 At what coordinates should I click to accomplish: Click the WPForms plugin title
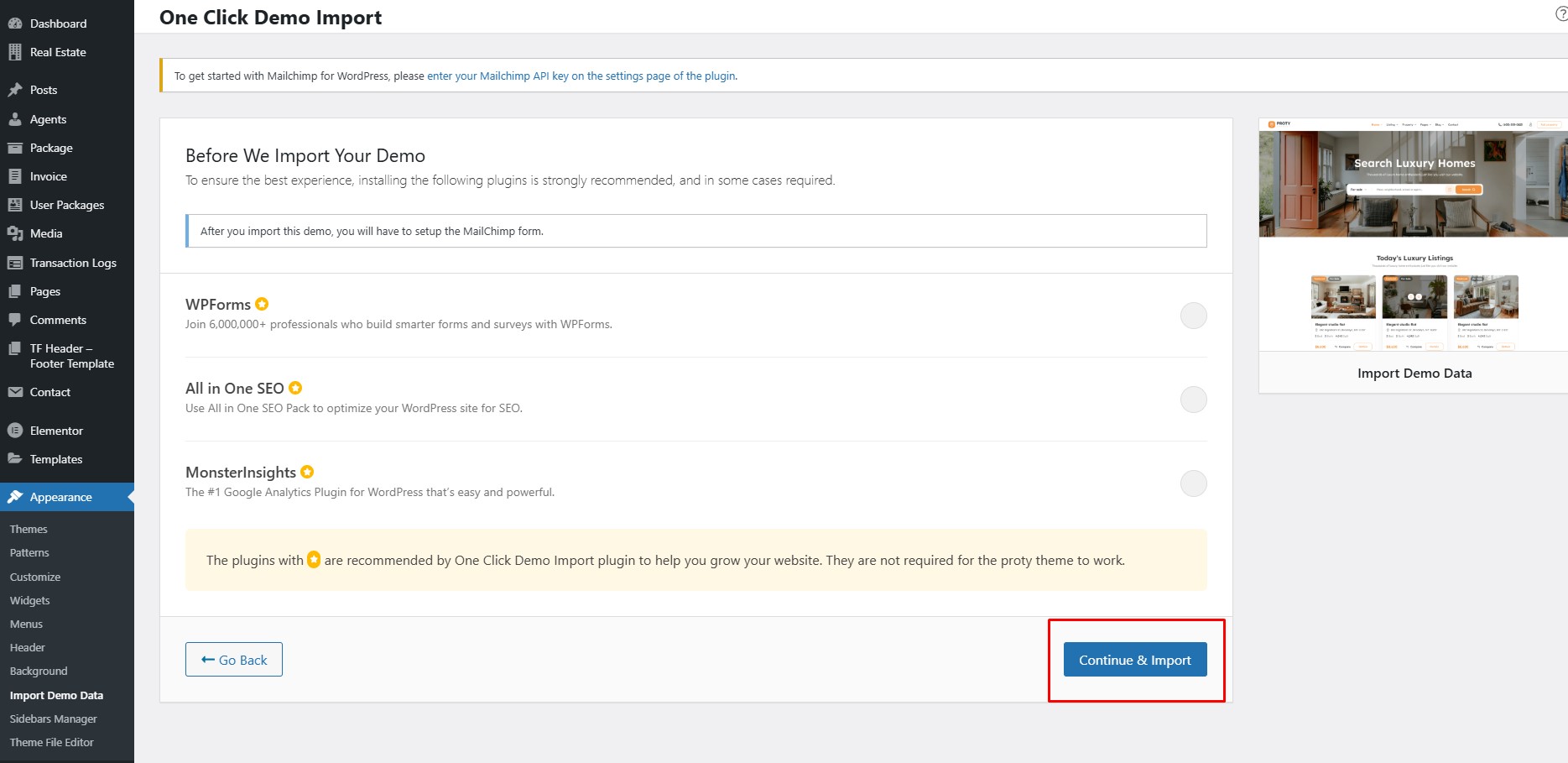click(x=218, y=304)
